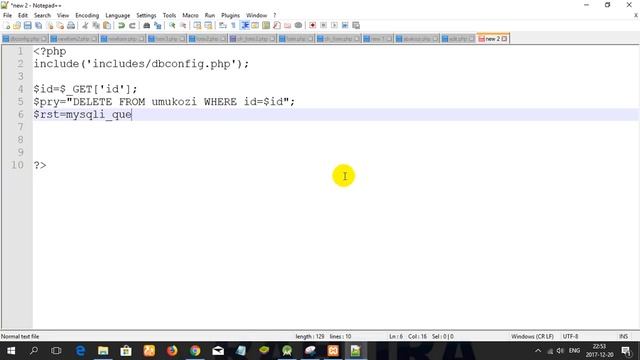The image size is (640, 360).
Task: Open File Explorer from the taskbar
Action: tap(103, 351)
